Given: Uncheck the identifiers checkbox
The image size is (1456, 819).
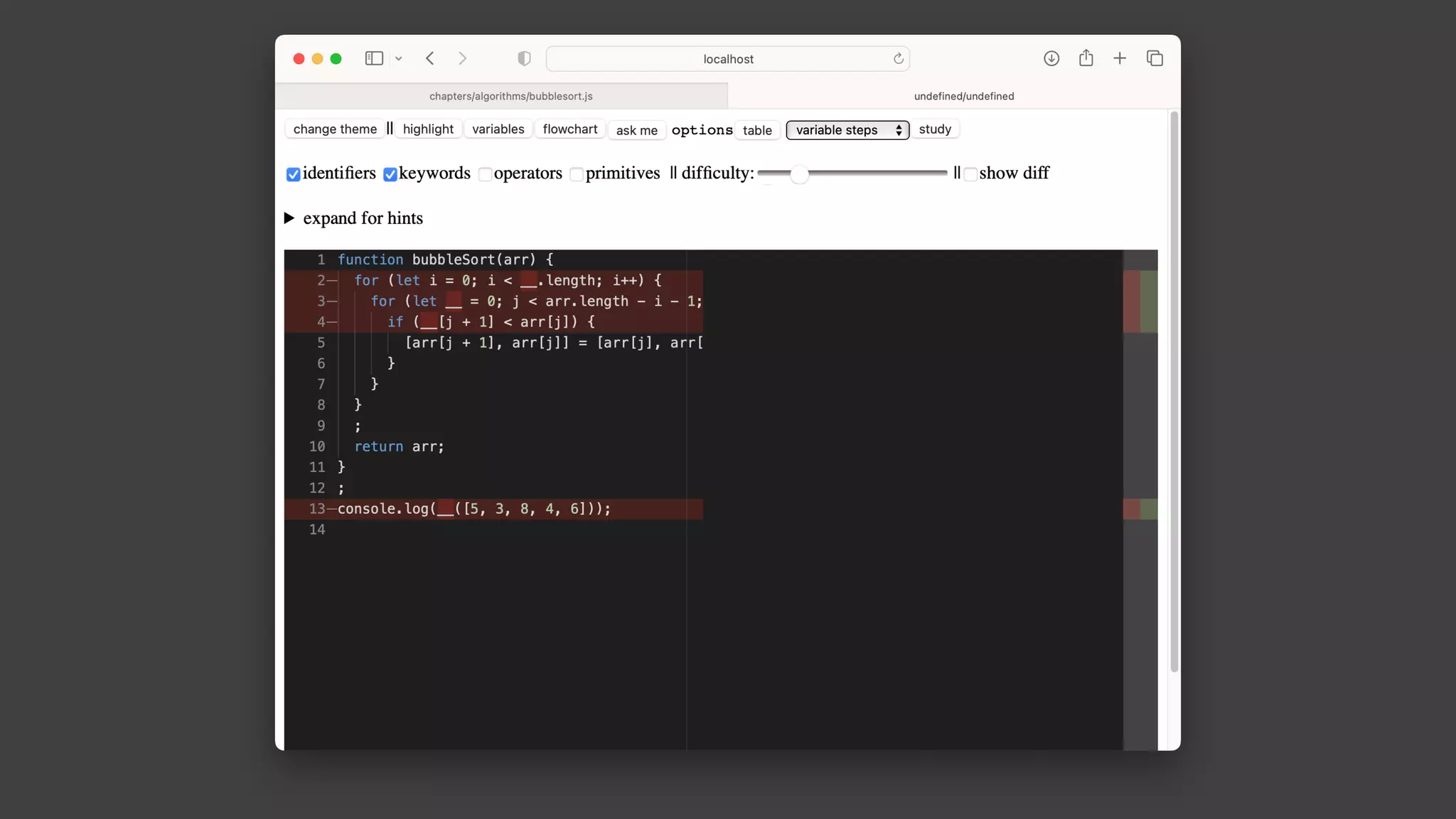Looking at the screenshot, I should coord(293,174).
